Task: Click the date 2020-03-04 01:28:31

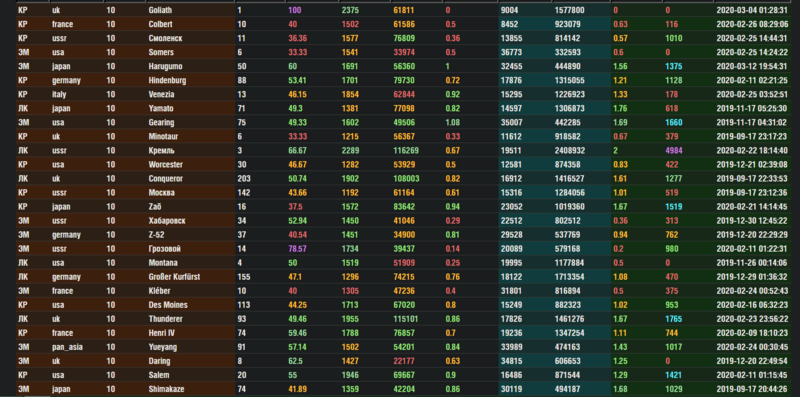Action: [752, 10]
